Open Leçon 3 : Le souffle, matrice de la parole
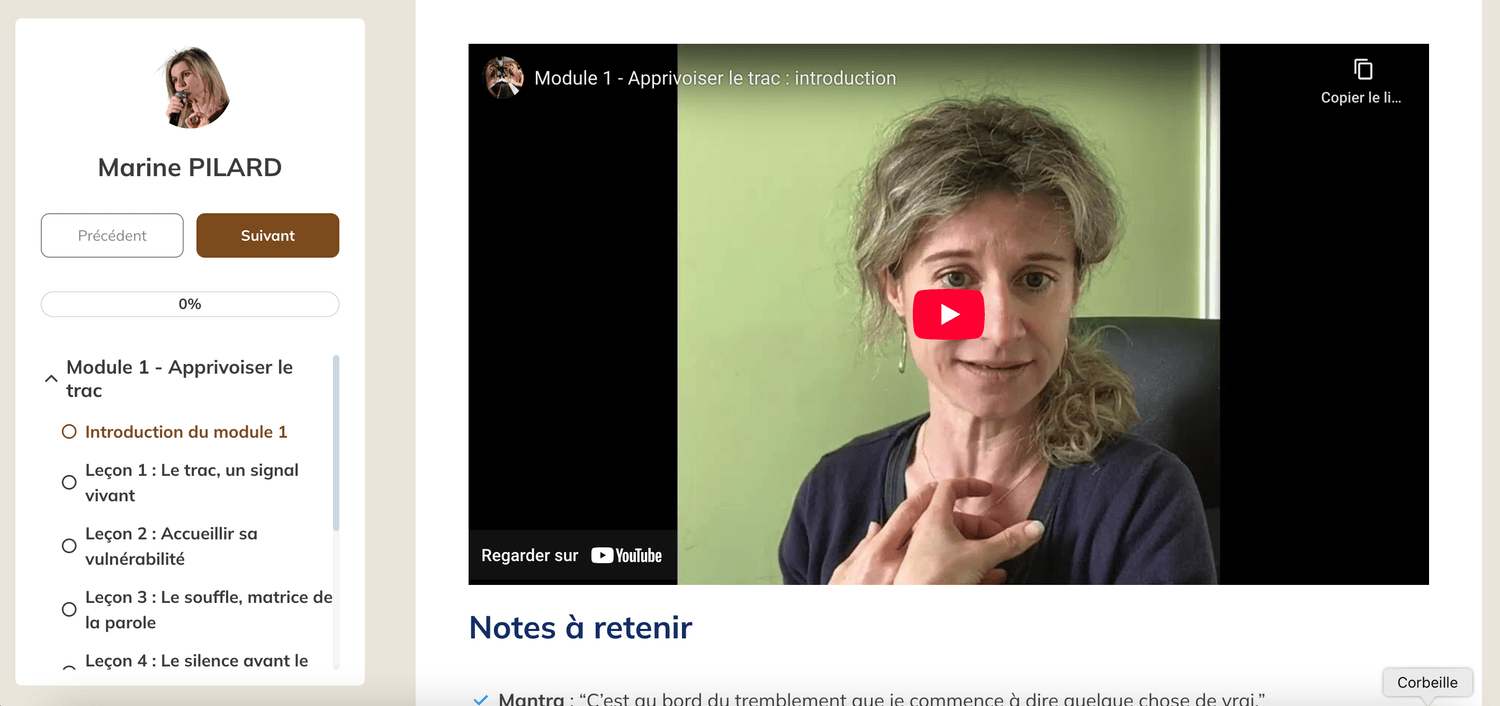The height and width of the screenshot is (706, 1500). click(x=208, y=609)
